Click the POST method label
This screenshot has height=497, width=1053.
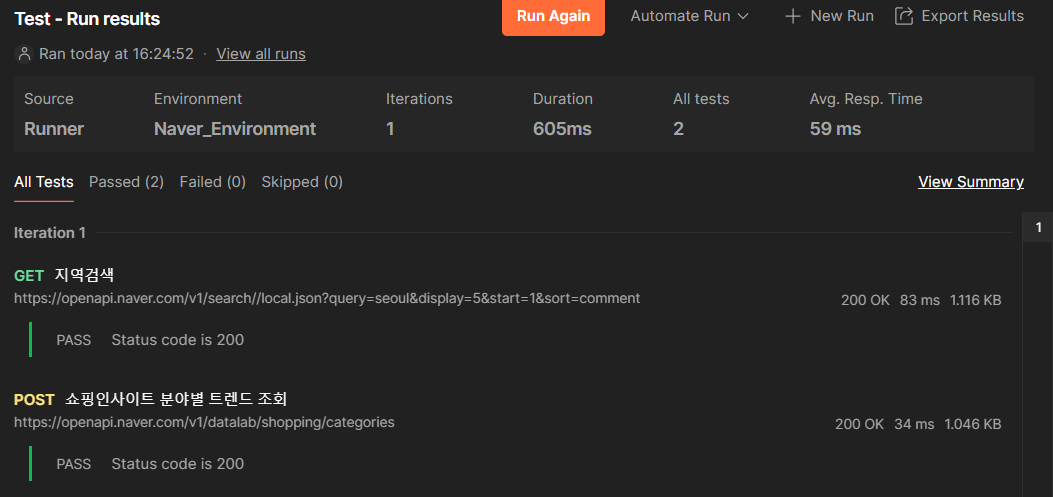pyautogui.click(x=34, y=400)
